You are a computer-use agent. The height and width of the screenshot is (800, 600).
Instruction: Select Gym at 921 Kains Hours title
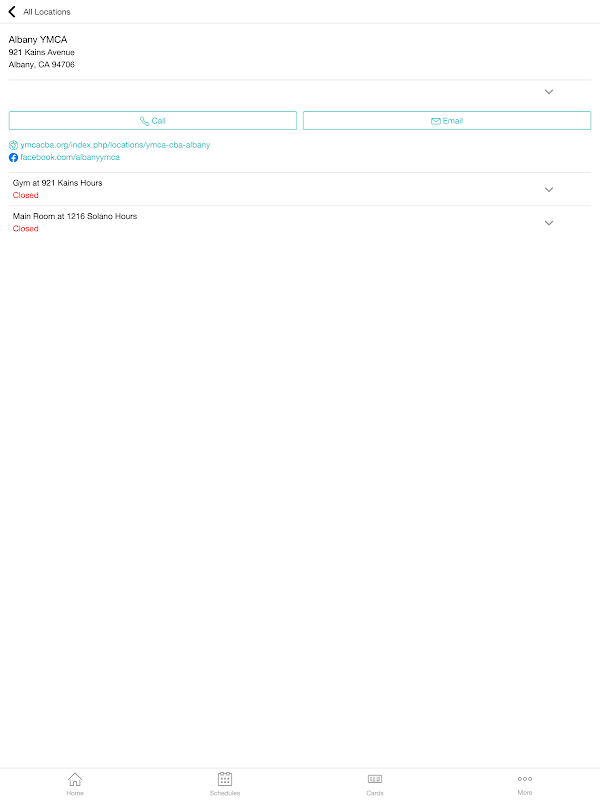[58, 183]
